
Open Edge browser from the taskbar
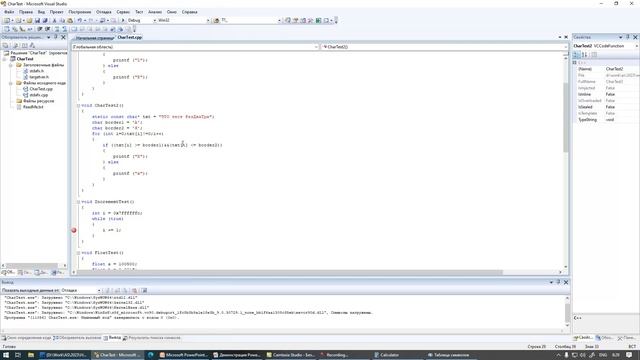point(151,355)
